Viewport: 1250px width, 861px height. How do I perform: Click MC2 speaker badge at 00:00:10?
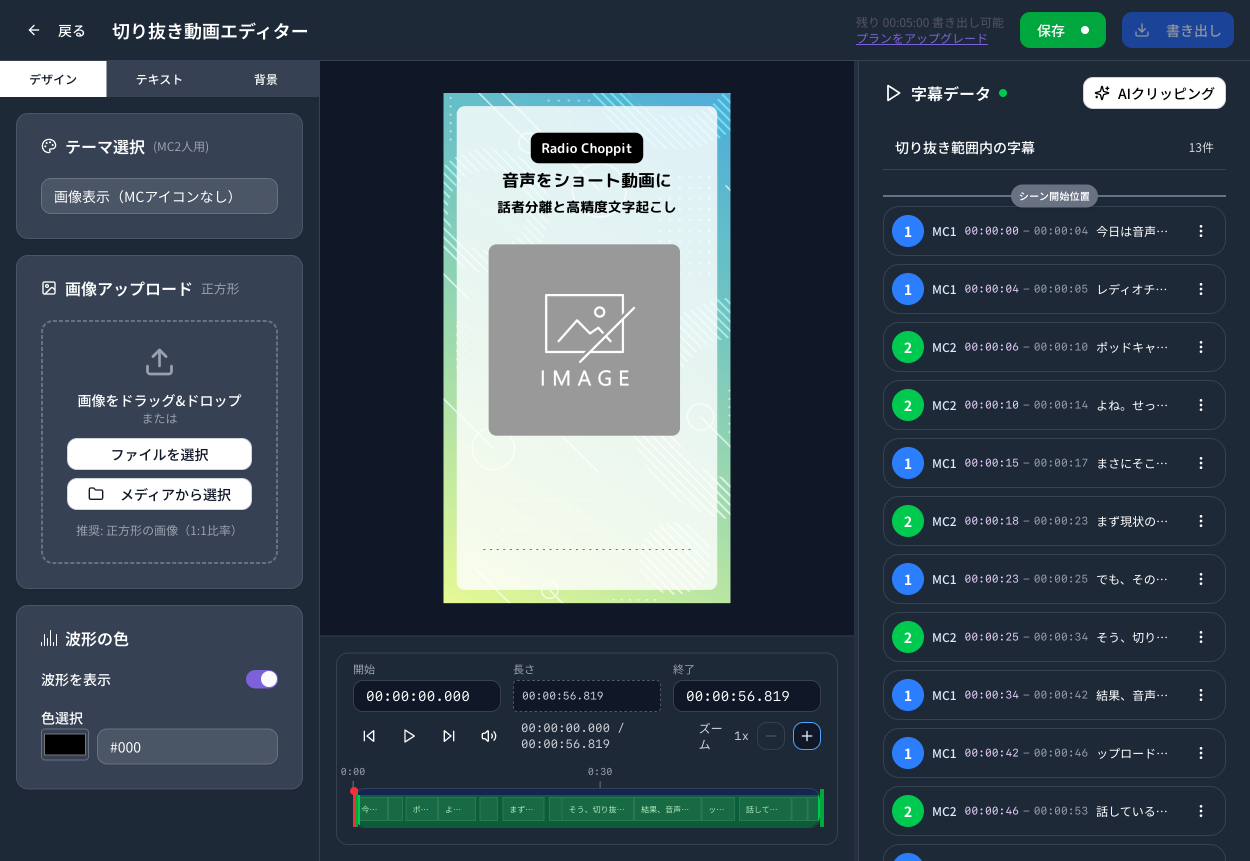(x=908, y=405)
